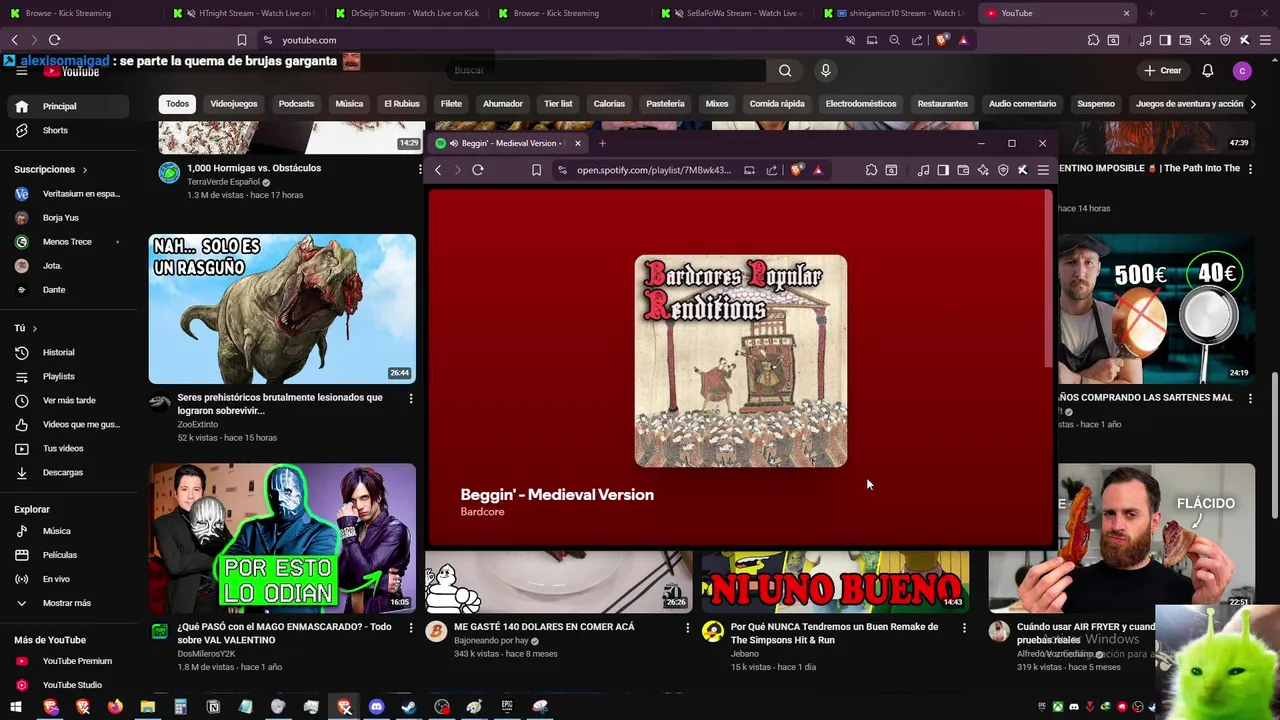Open options menu for MAGO ENMASCARADO video
This screenshot has width=1280, height=720.
411,628
